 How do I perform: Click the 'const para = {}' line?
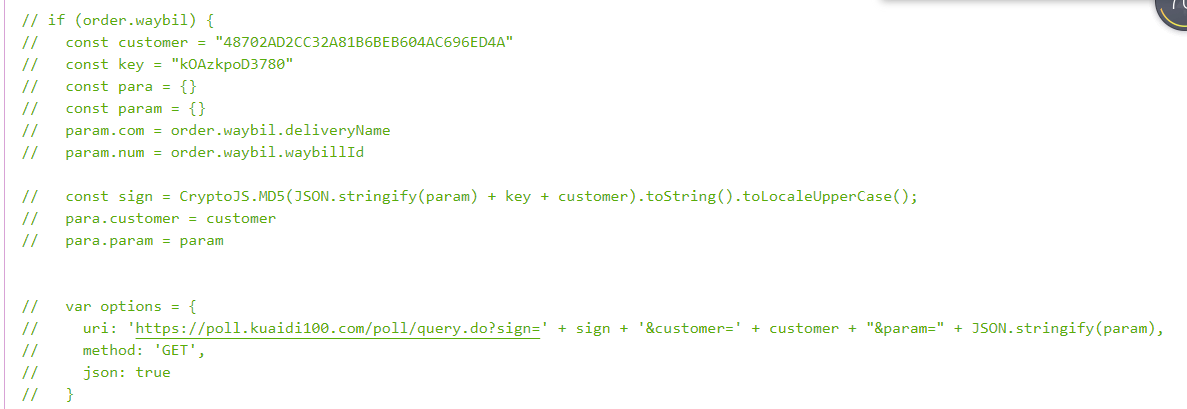pyautogui.click(x=111, y=86)
